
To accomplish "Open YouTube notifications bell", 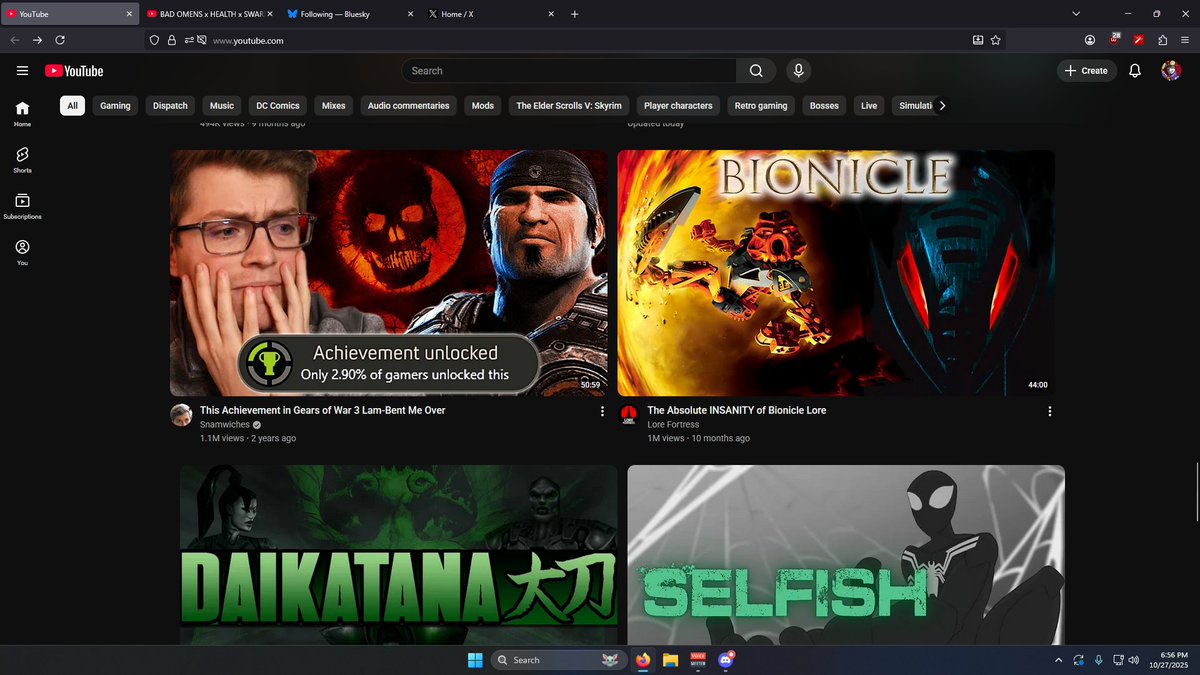I will pos(1135,71).
